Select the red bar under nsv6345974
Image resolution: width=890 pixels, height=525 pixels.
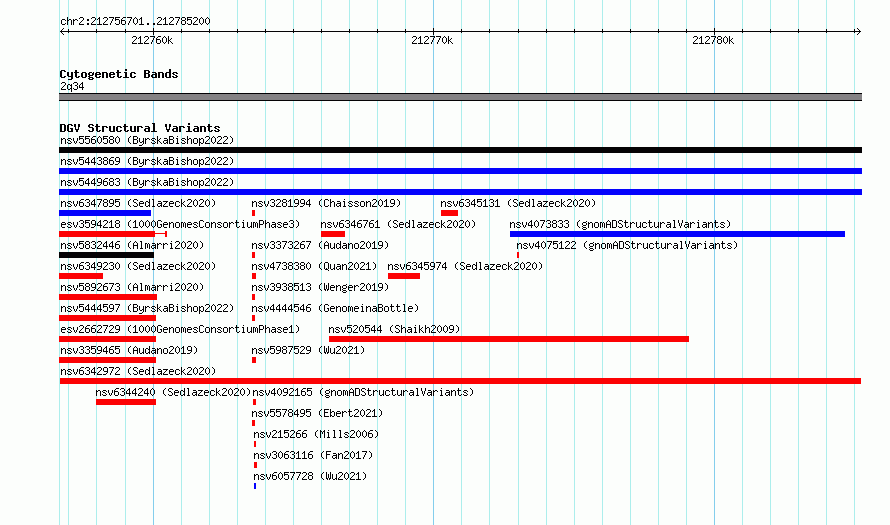[404, 276]
